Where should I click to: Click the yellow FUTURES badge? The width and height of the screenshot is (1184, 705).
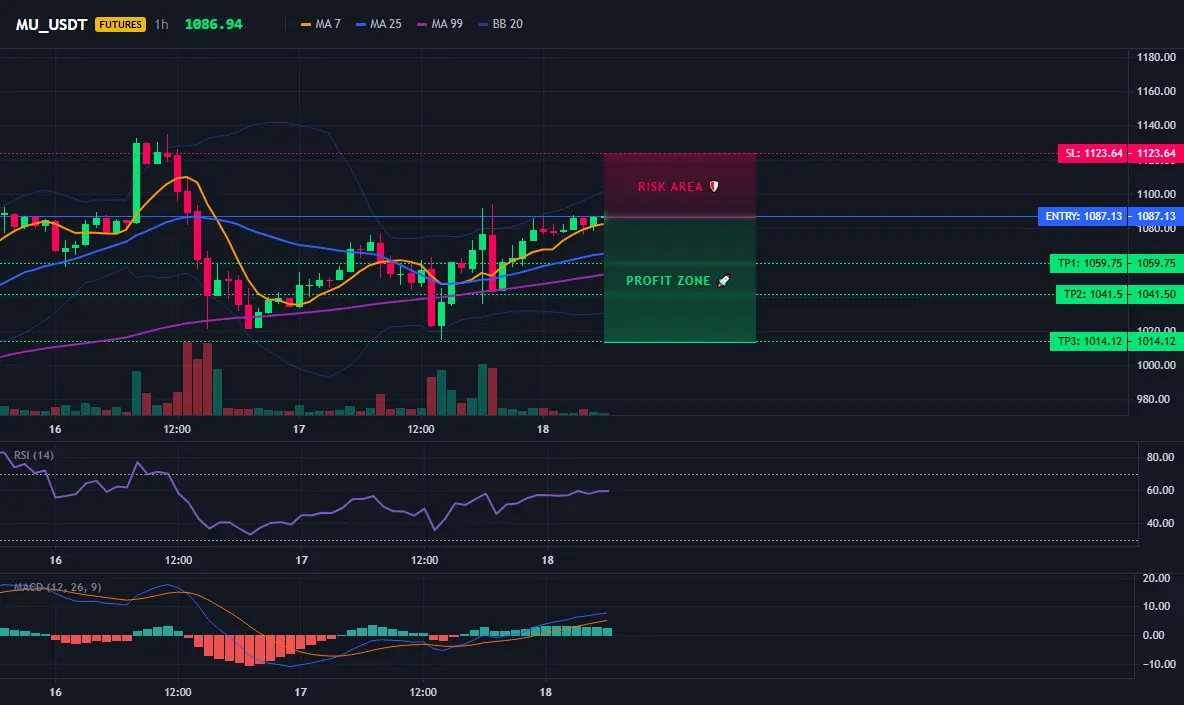pos(120,24)
